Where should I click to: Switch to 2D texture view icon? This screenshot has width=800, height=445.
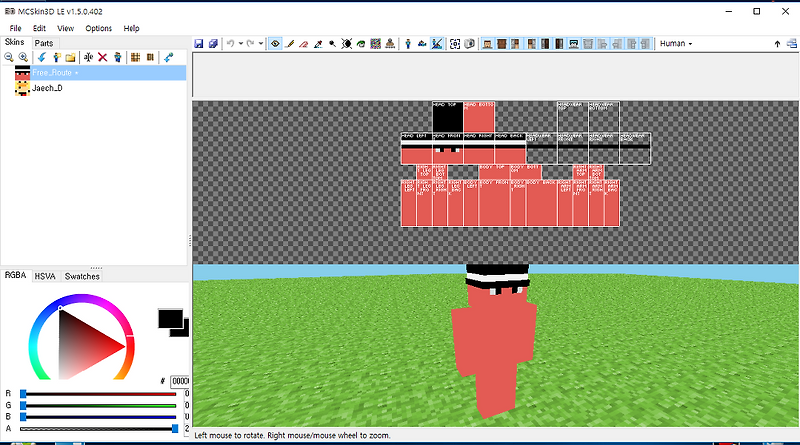[422, 44]
